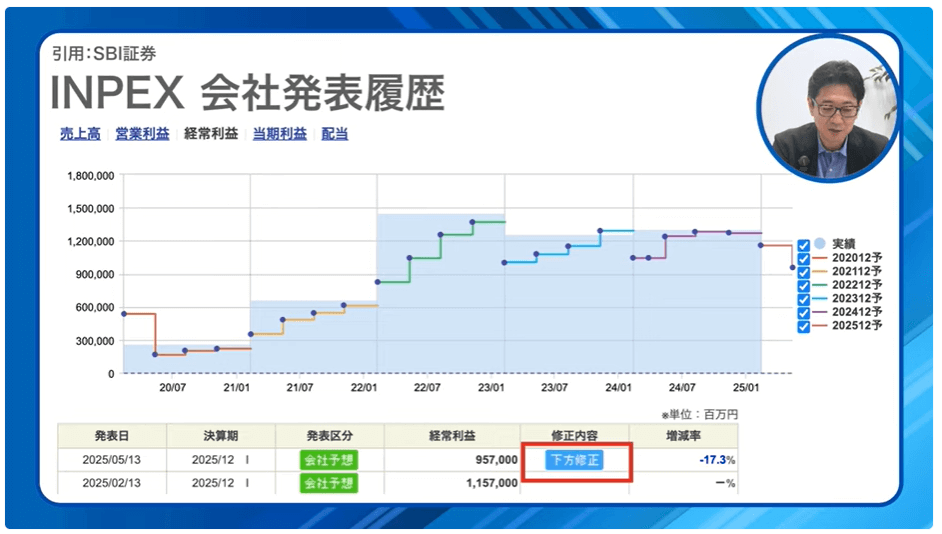Click the INPEX 会社発表履歴 title

pyautogui.click(x=248, y=93)
